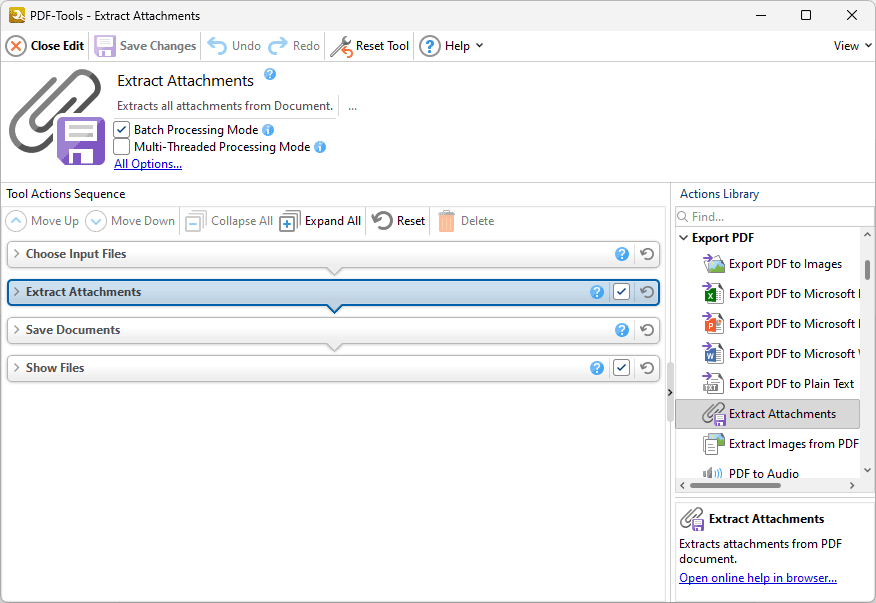
Task: Expand the Show Files step
Action: pyautogui.click(x=17, y=368)
